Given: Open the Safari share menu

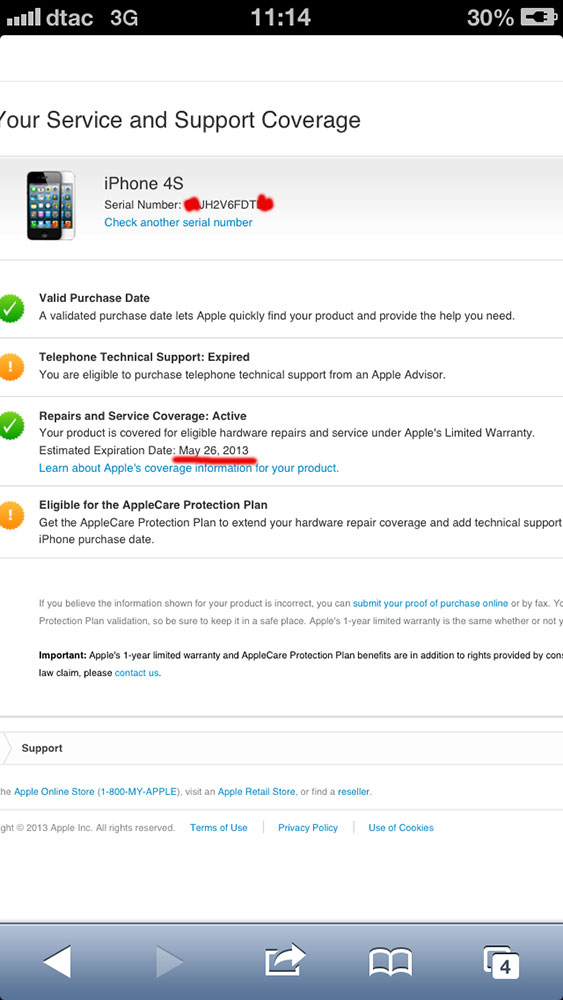Looking at the screenshot, I should pos(285,960).
